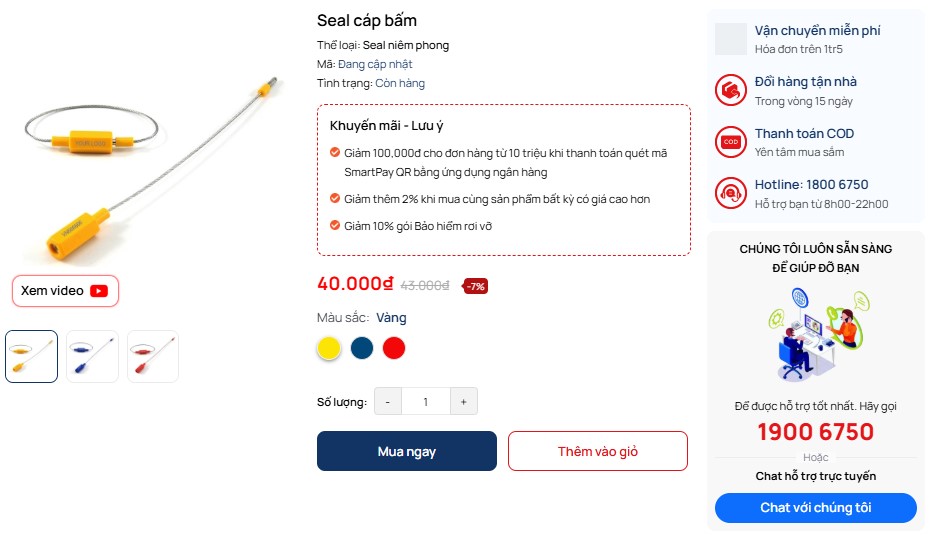Select the yellow color swatch

tap(329, 348)
